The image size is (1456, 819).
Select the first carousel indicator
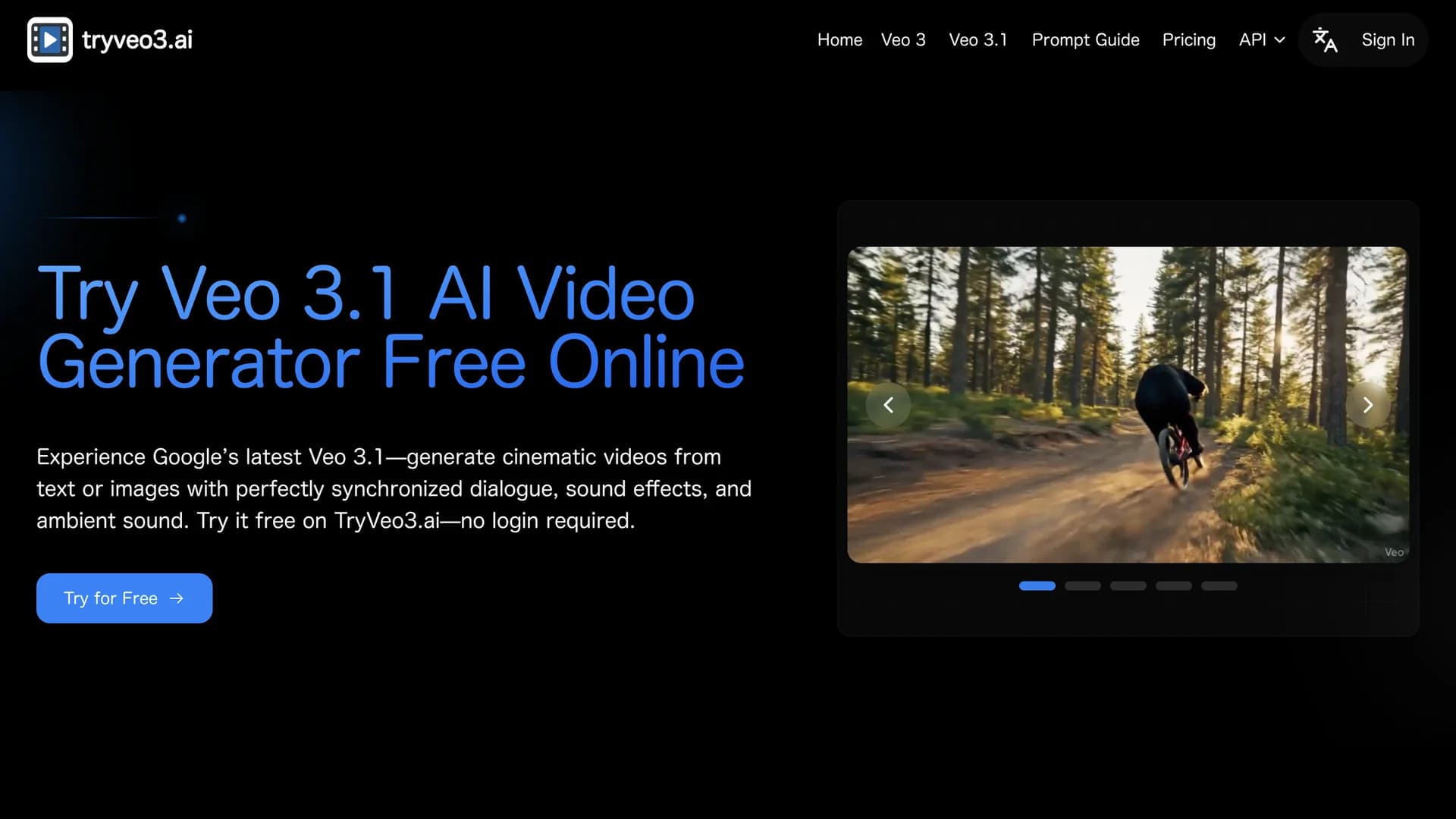(1037, 585)
